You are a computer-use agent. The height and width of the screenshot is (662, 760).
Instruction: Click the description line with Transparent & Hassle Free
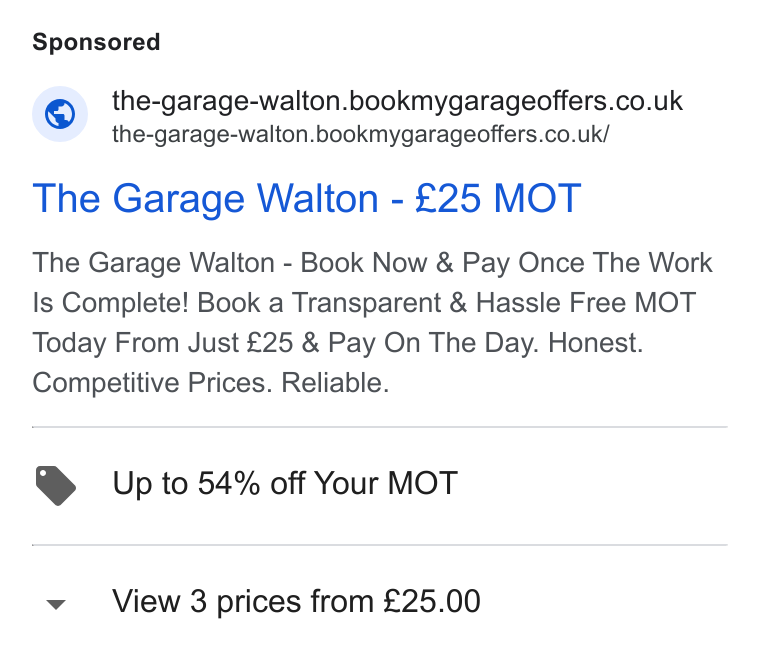tap(364, 303)
